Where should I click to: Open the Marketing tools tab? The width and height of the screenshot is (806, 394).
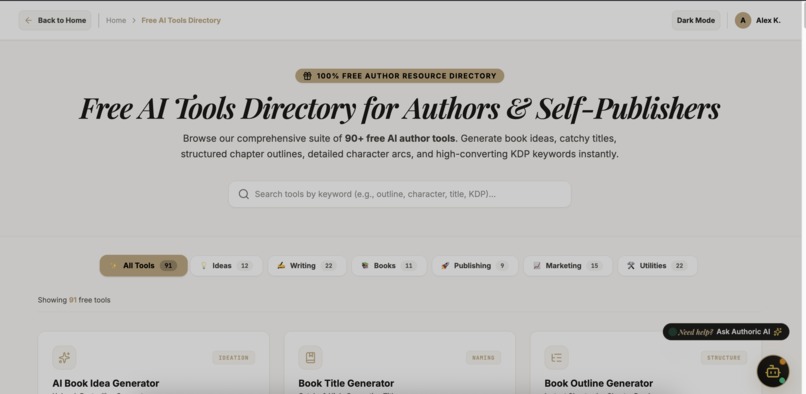click(567, 265)
